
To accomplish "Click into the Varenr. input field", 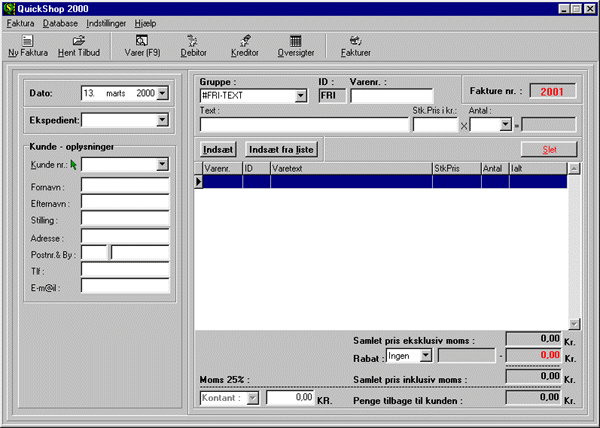I will 391,96.
